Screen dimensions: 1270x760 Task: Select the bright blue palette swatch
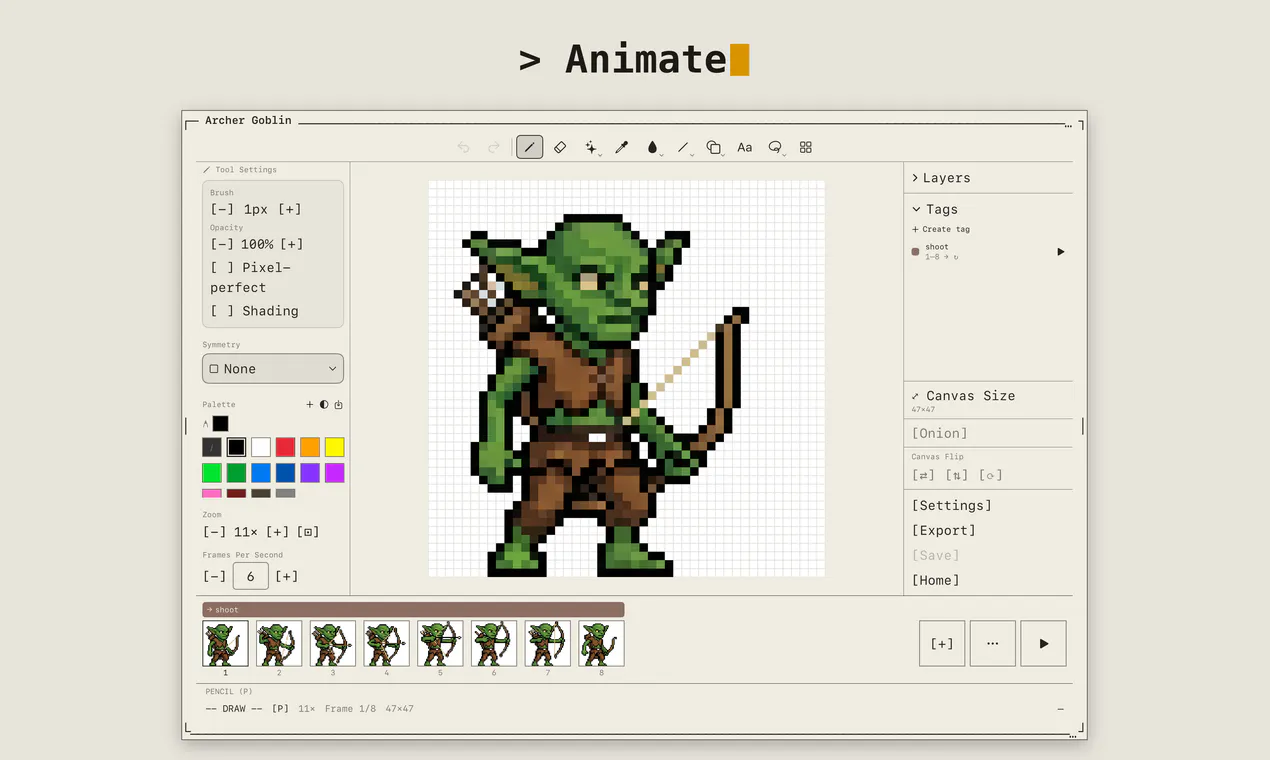261,473
